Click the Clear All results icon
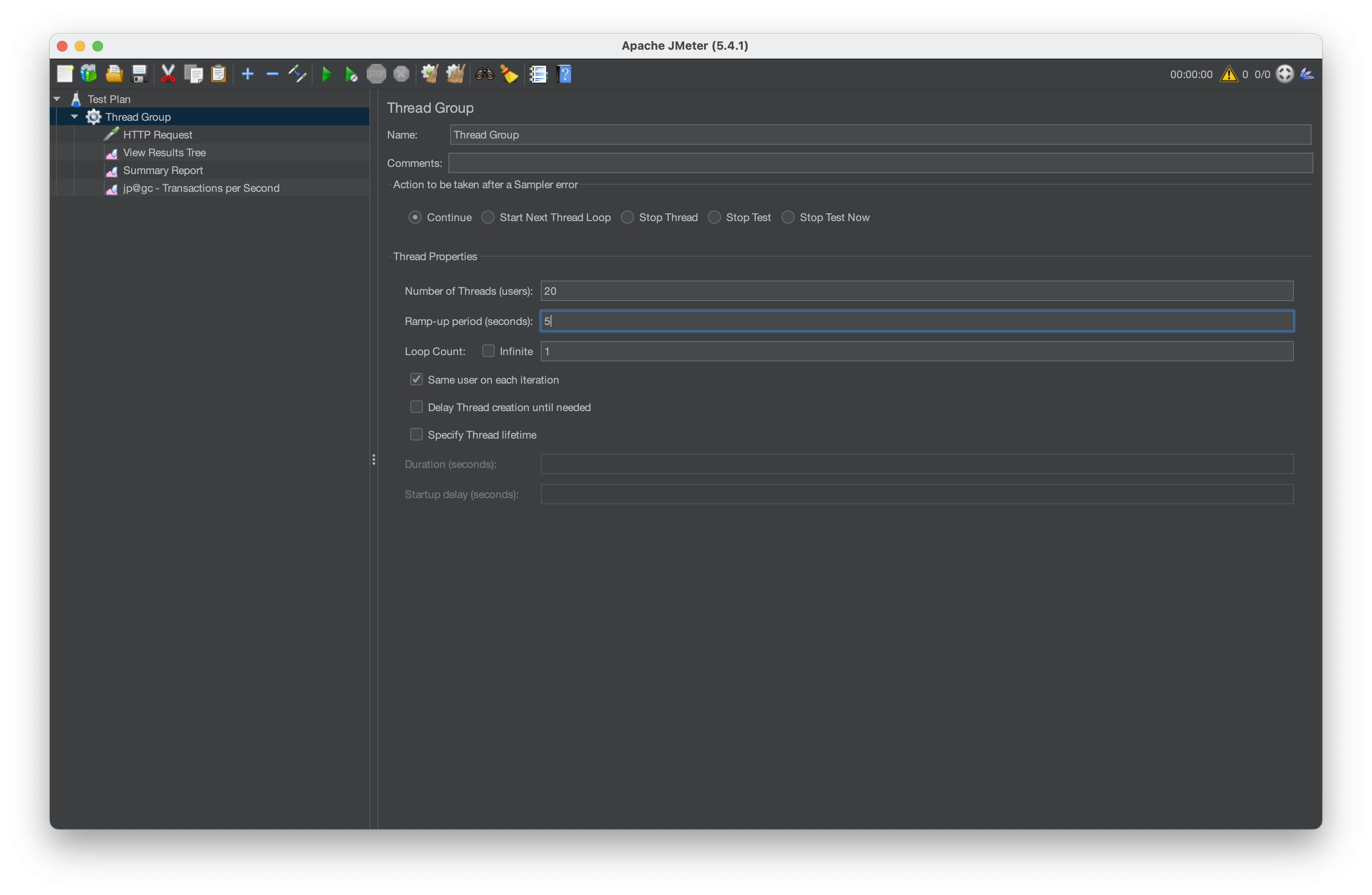The image size is (1372, 895). tap(455, 74)
